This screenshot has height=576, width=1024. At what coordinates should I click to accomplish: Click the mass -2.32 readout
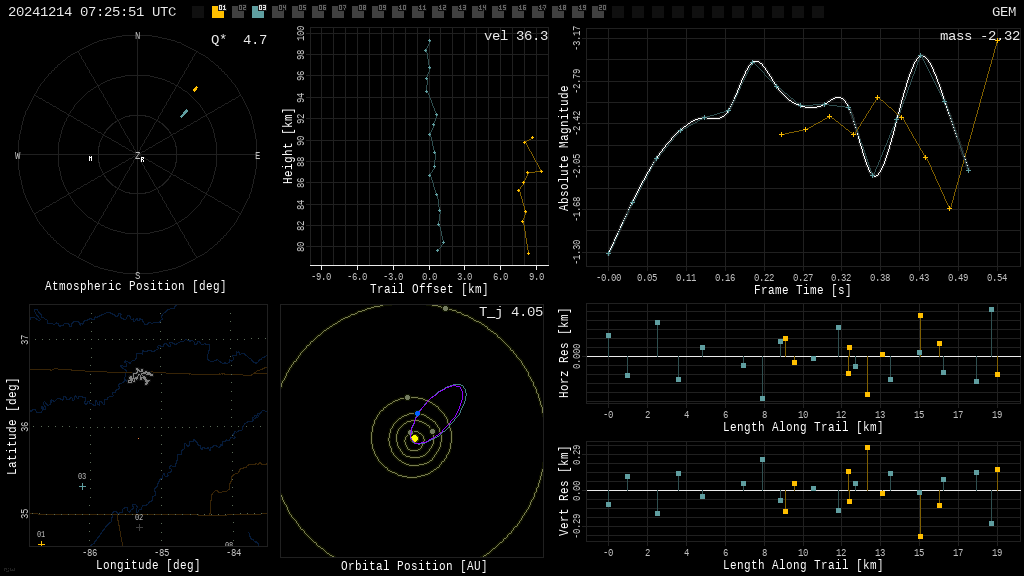tap(979, 36)
